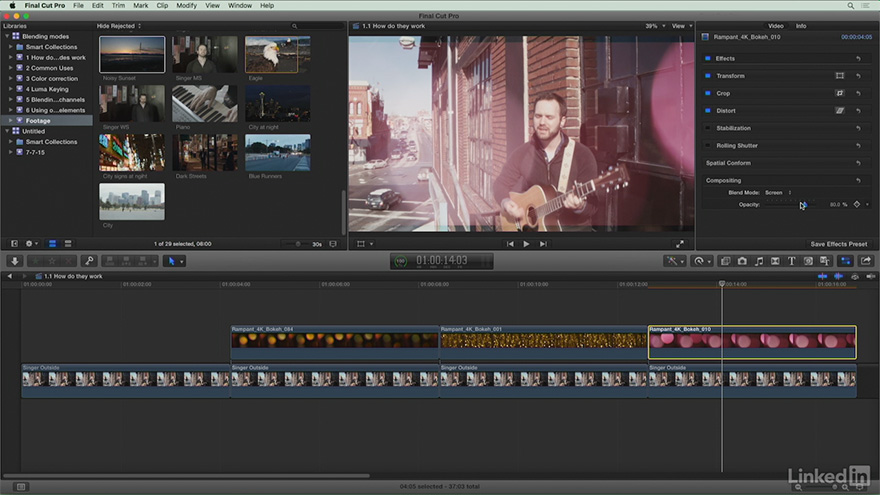Select the Video inspector tab
The image size is (880, 495).
coord(776,26)
